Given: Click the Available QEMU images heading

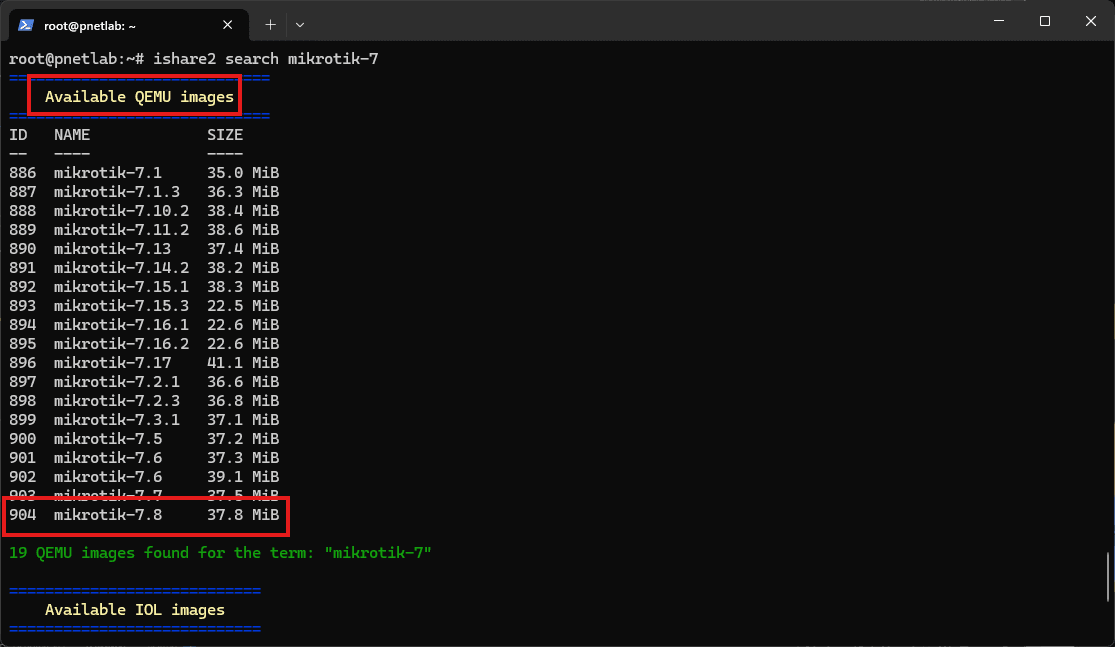Looking at the screenshot, I should tap(139, 97).
